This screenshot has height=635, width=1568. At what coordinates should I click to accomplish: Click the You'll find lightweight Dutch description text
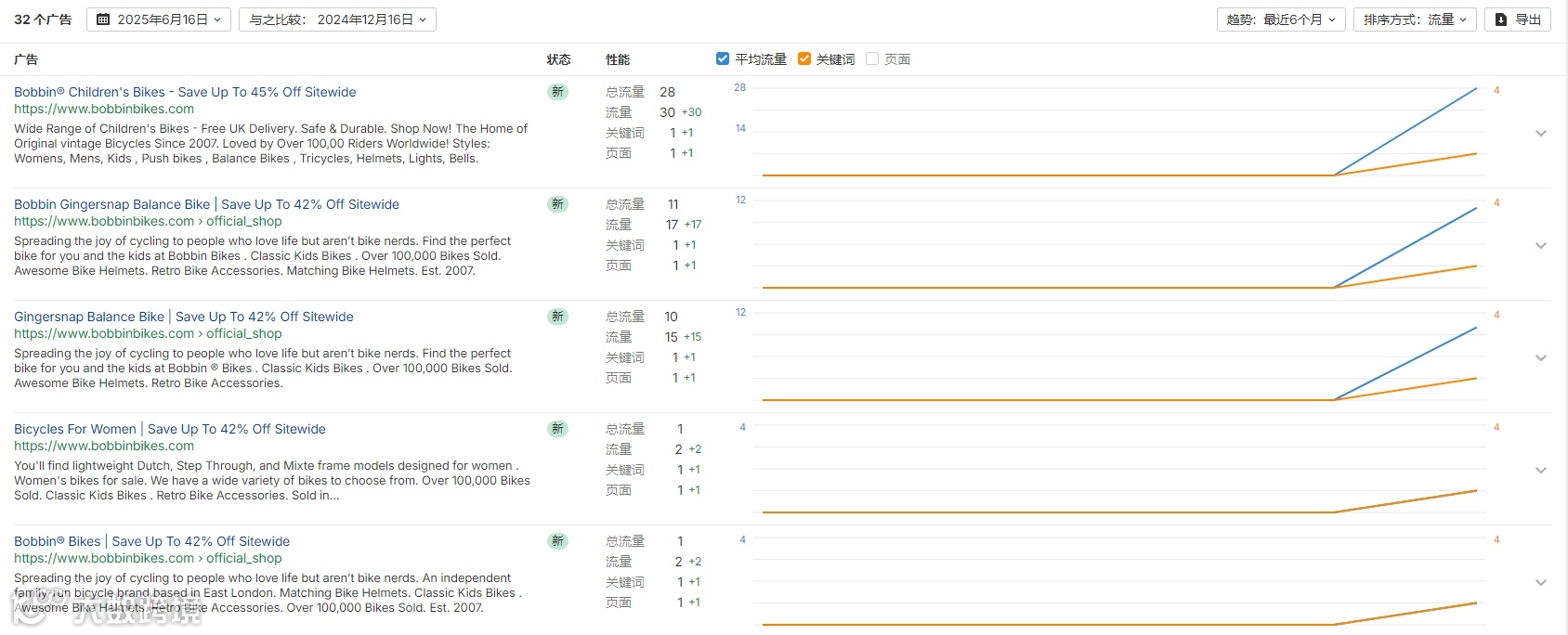click(x=272, y=481)
